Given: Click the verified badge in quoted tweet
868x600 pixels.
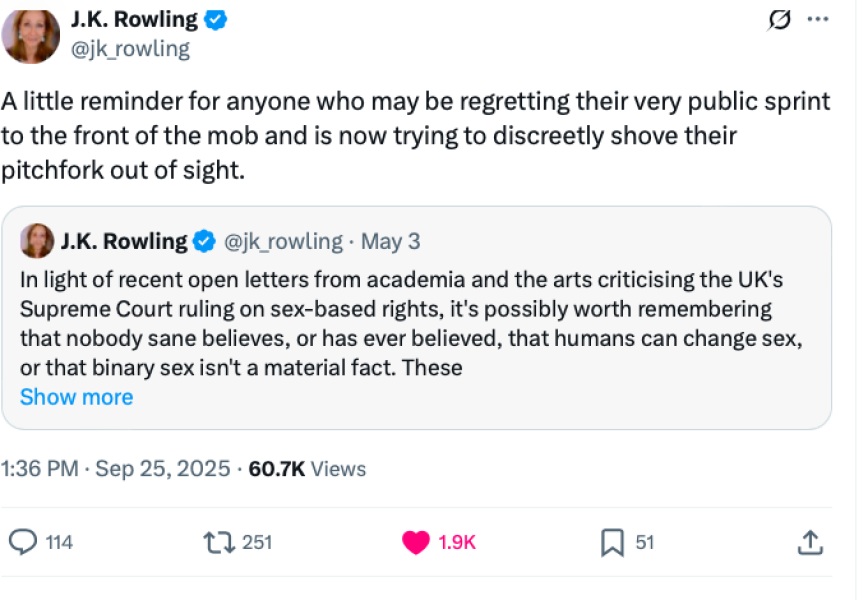Looking at the screenshot, I should 204,241.
